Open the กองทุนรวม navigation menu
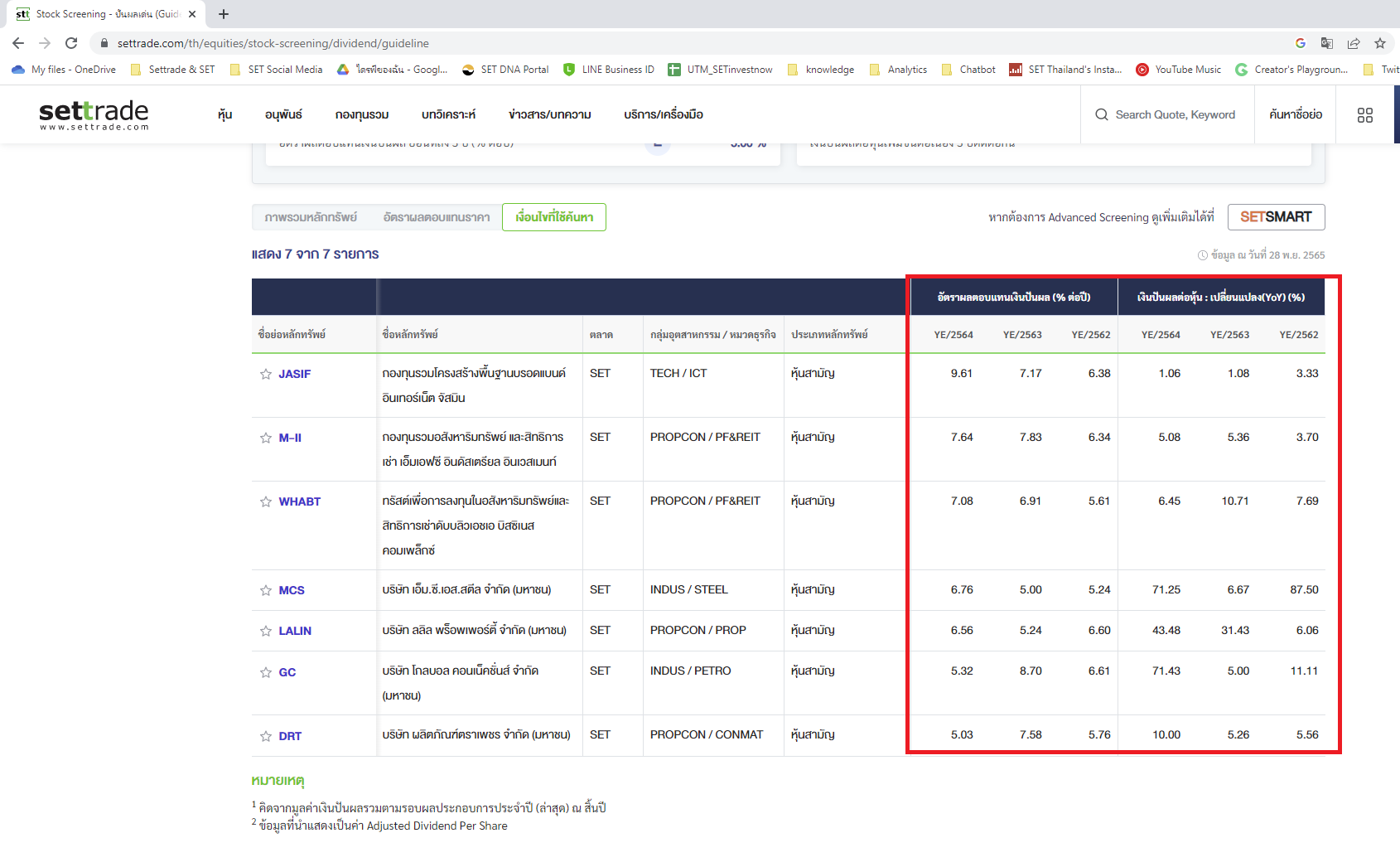 click(x=360, y=114)
